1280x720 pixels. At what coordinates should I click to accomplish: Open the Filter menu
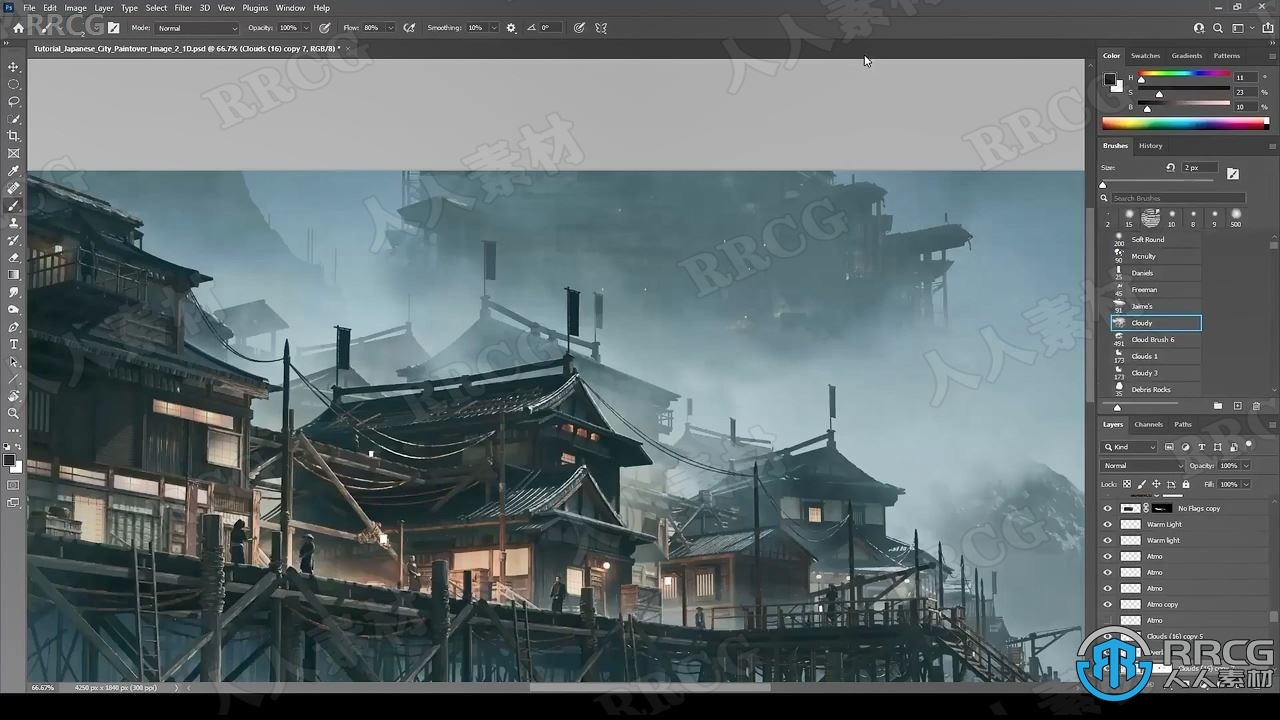[x=183, y=8]
